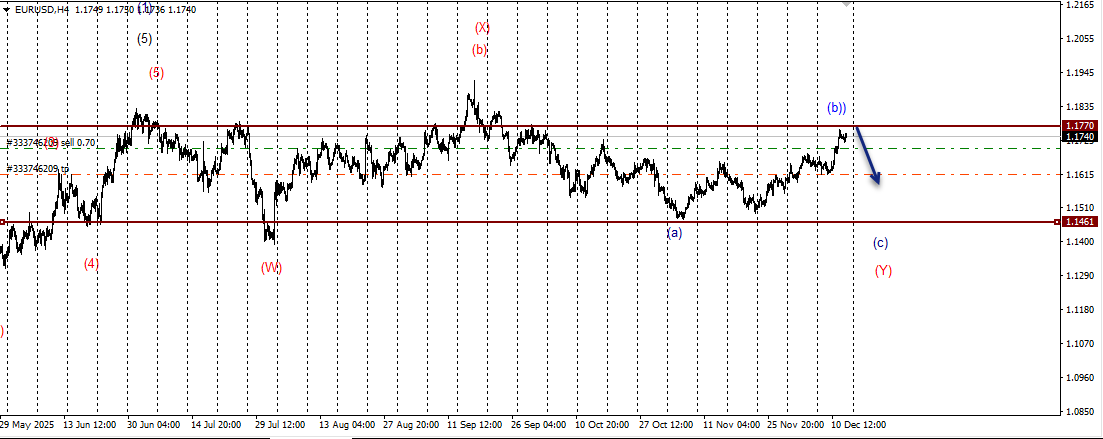Select the red (Y) wave label
This screenshot has height=439, width=1103.
884,271
